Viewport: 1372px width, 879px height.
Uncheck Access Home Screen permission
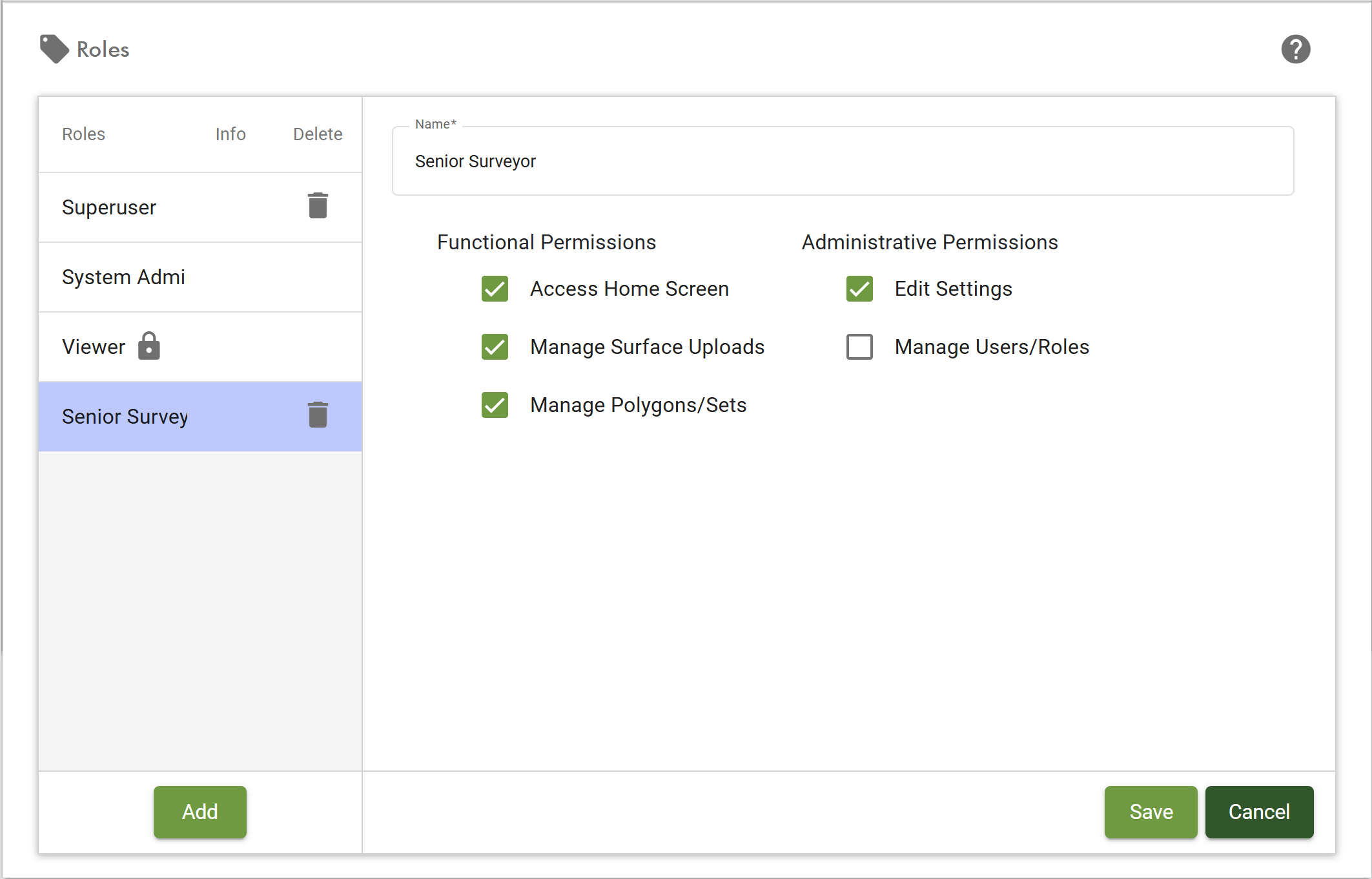click(495, 289)
